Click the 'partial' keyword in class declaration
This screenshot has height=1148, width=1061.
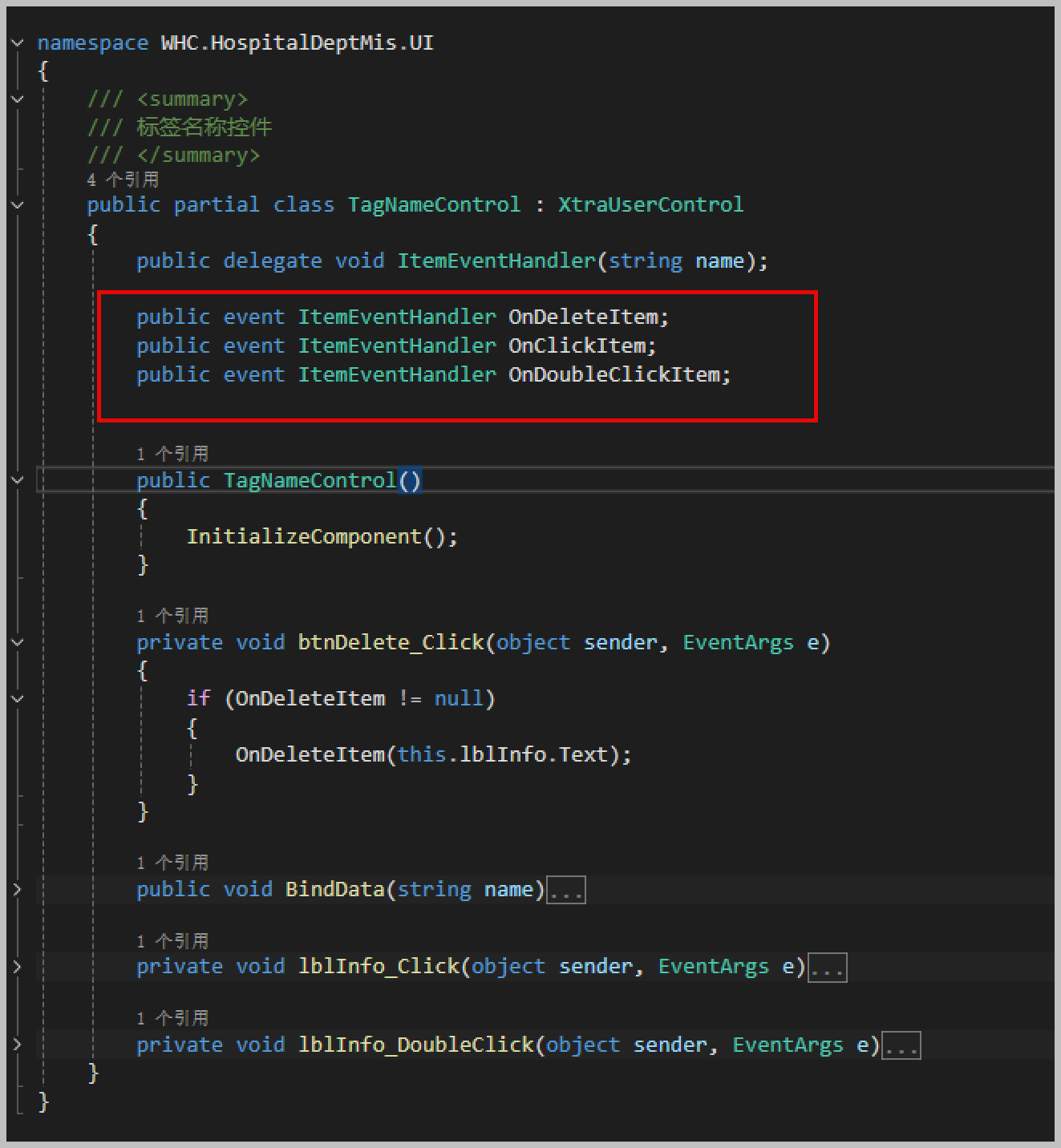tap(217, 205)
